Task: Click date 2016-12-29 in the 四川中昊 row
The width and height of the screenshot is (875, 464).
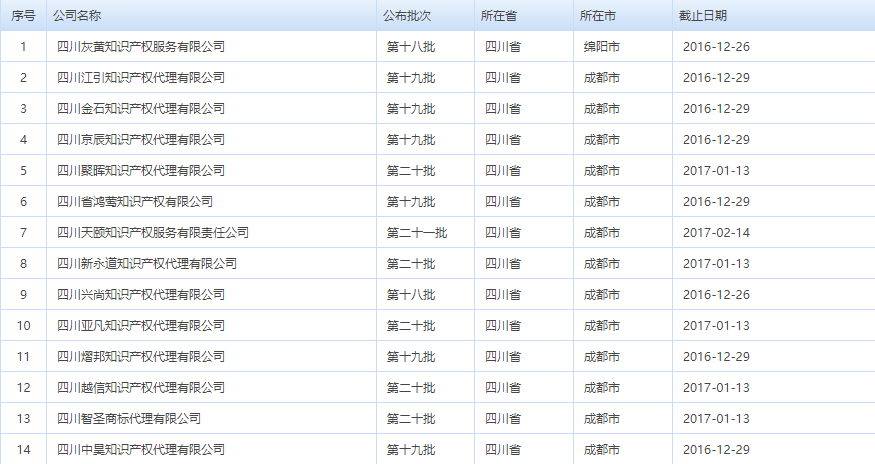Action: [716, 449]
